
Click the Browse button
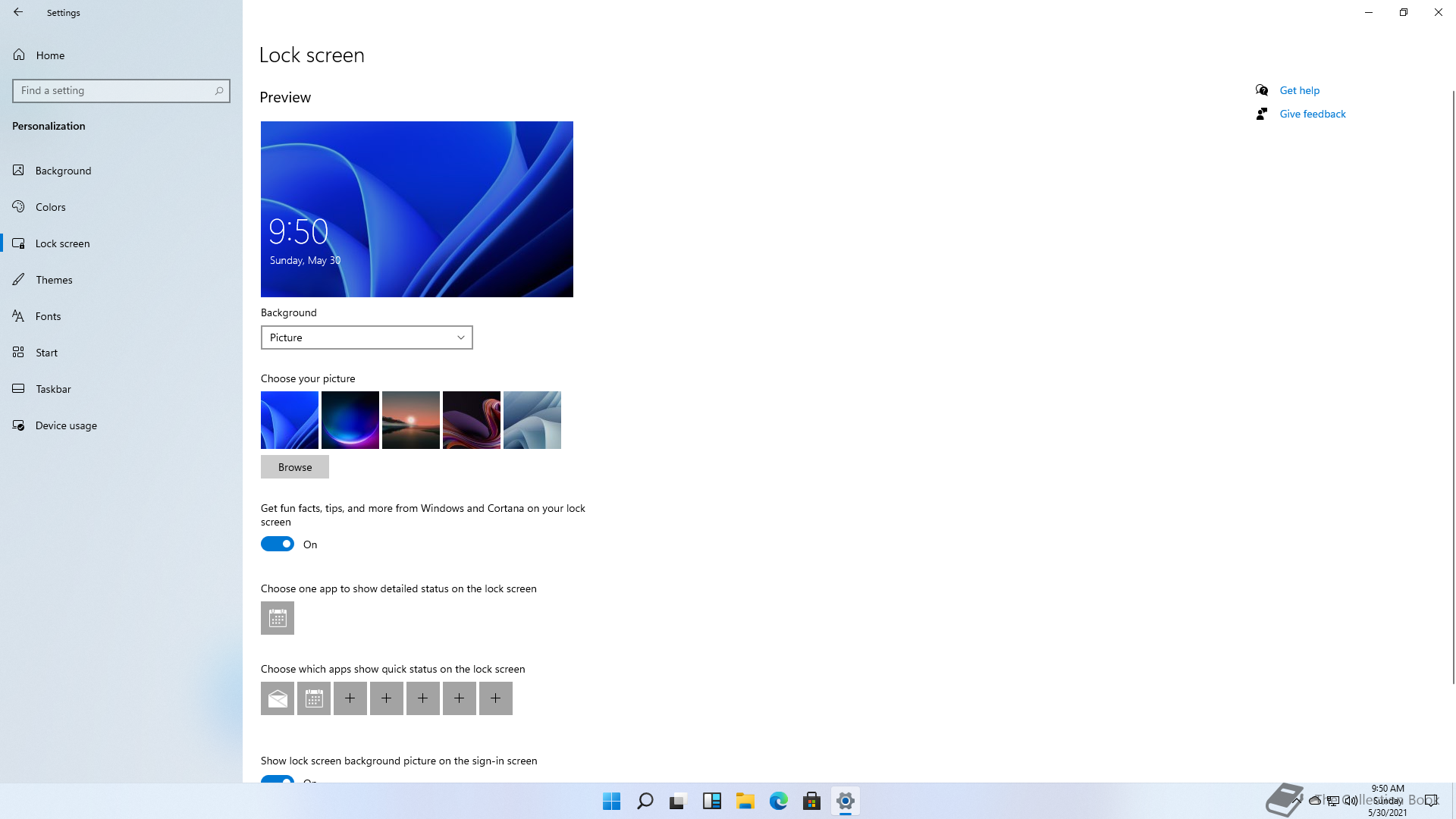(295, 467)
